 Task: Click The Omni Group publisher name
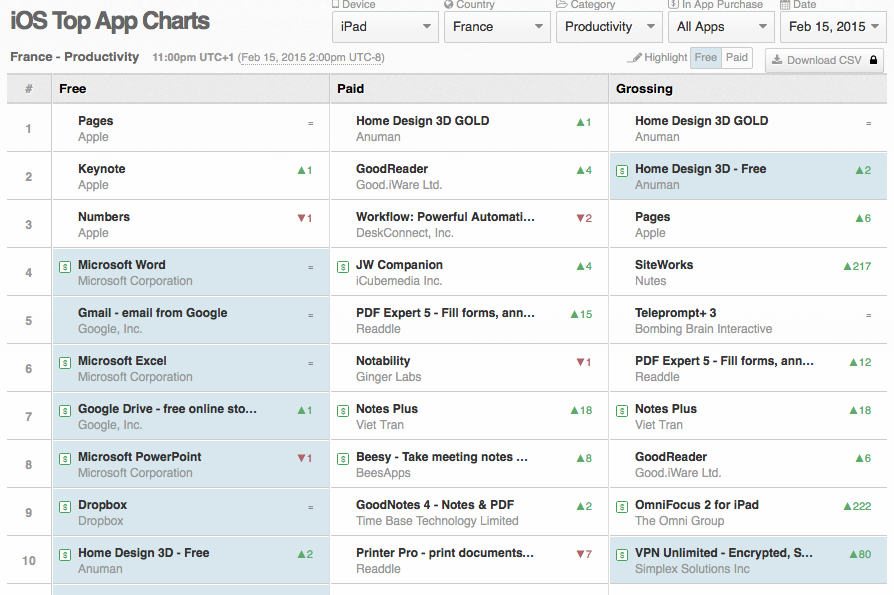pos(680,521)
